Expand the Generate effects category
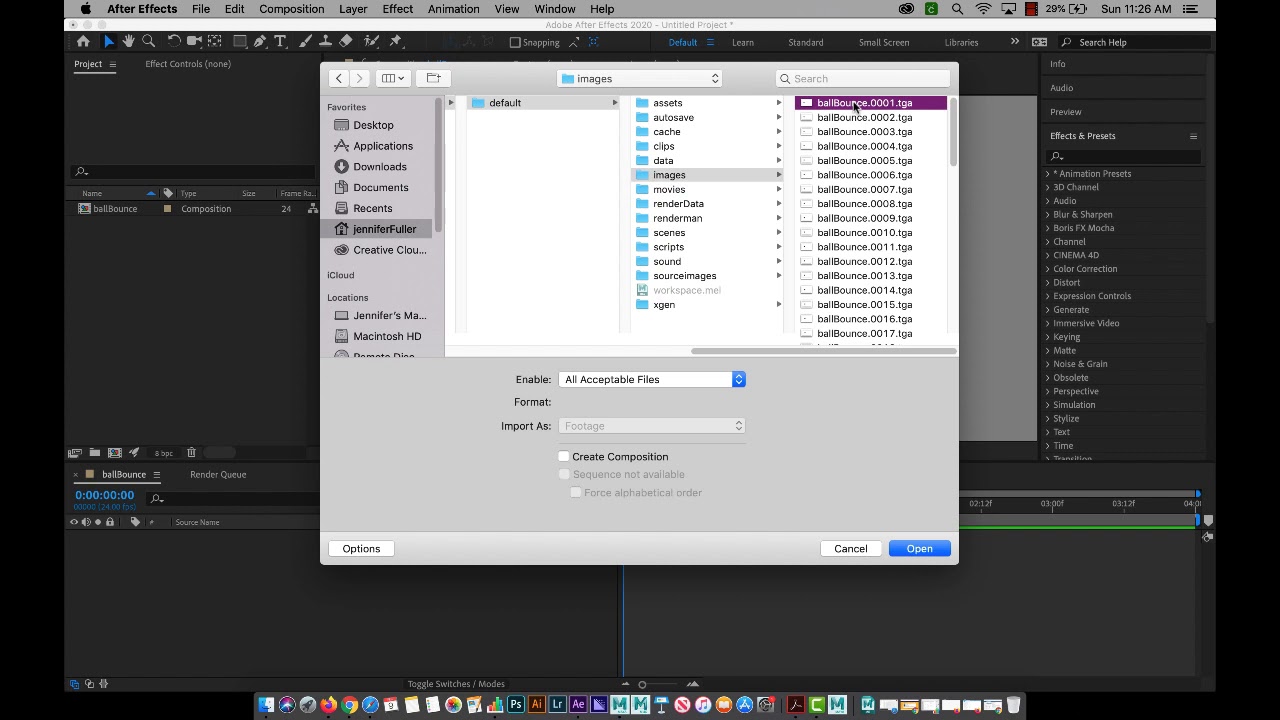This screenshot has height=720, width=1280. point(1048,310)
